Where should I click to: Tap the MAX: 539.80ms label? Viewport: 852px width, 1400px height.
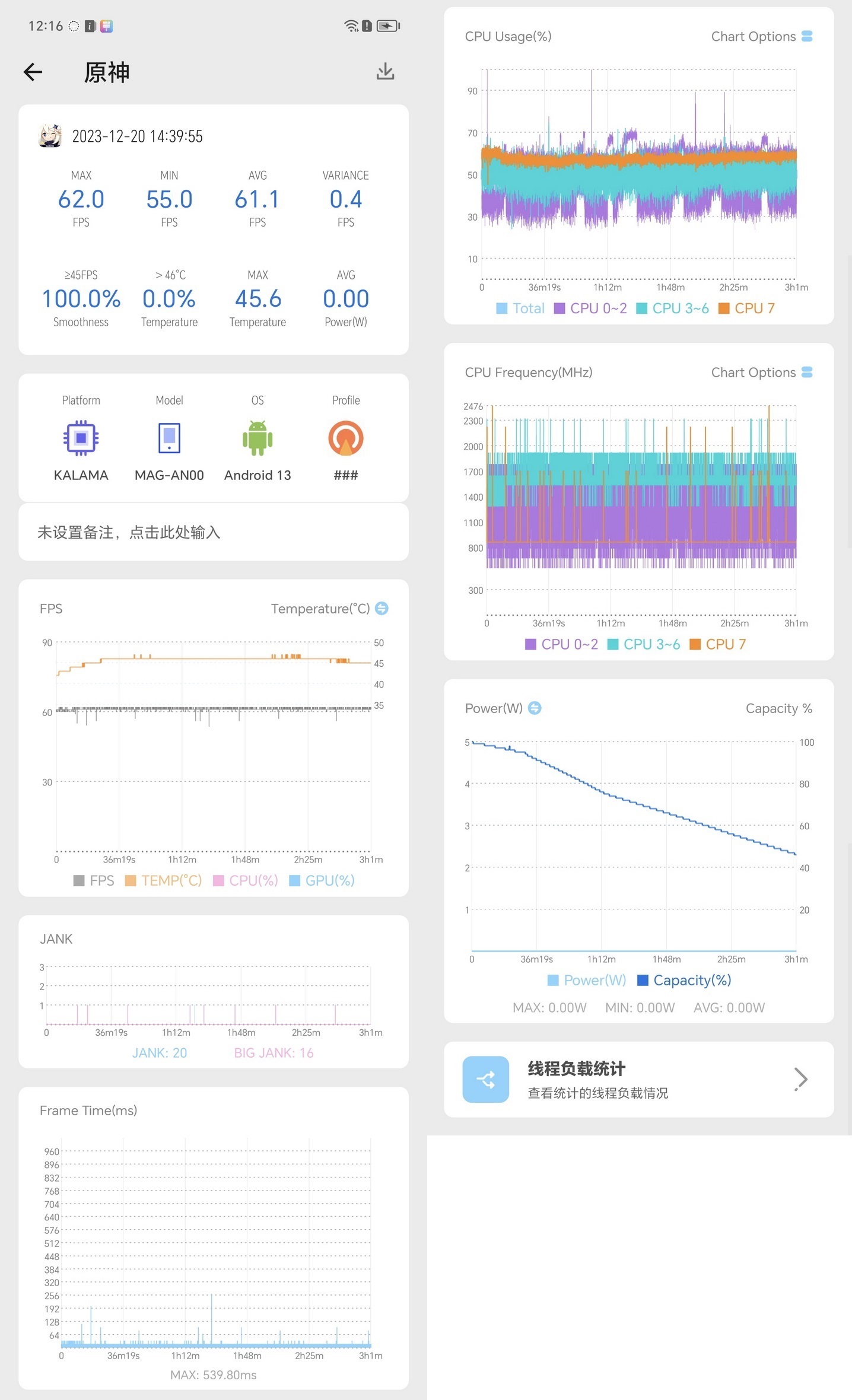214,1375
